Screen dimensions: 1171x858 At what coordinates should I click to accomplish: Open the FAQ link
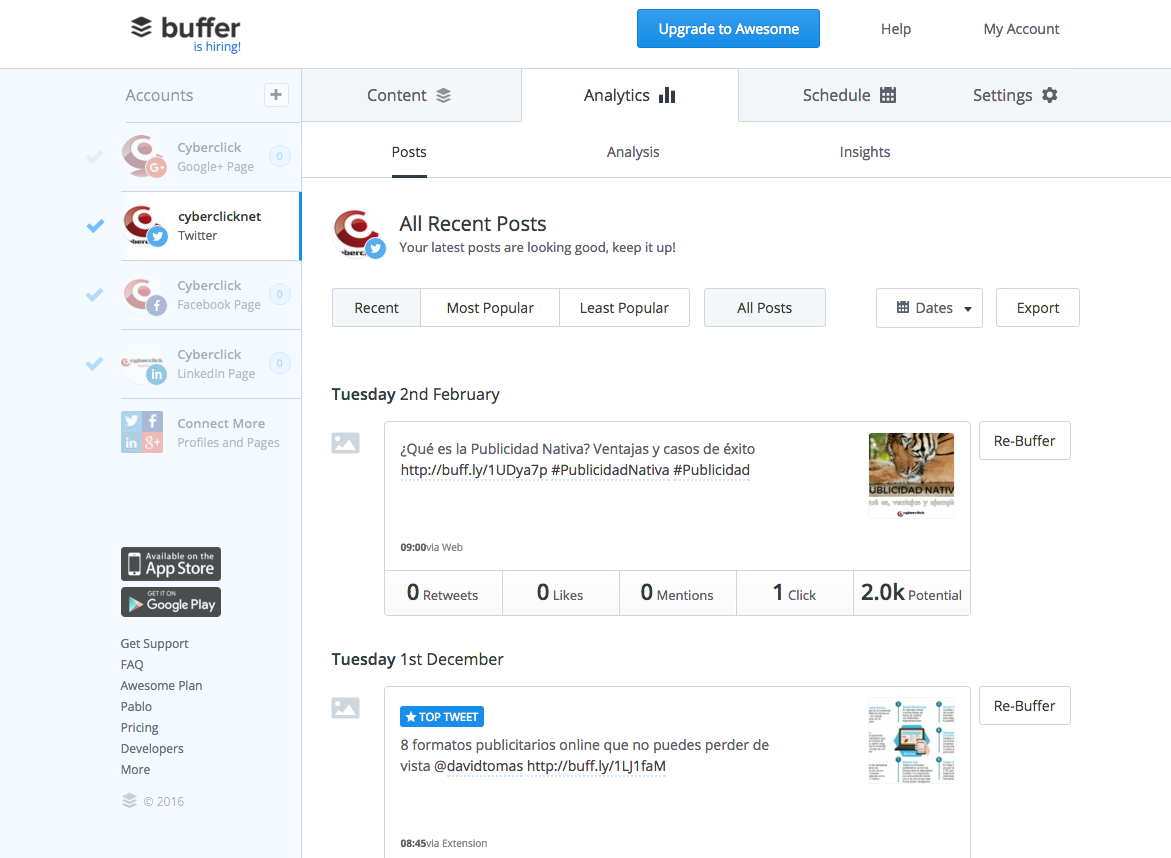(x=132, y=665)
